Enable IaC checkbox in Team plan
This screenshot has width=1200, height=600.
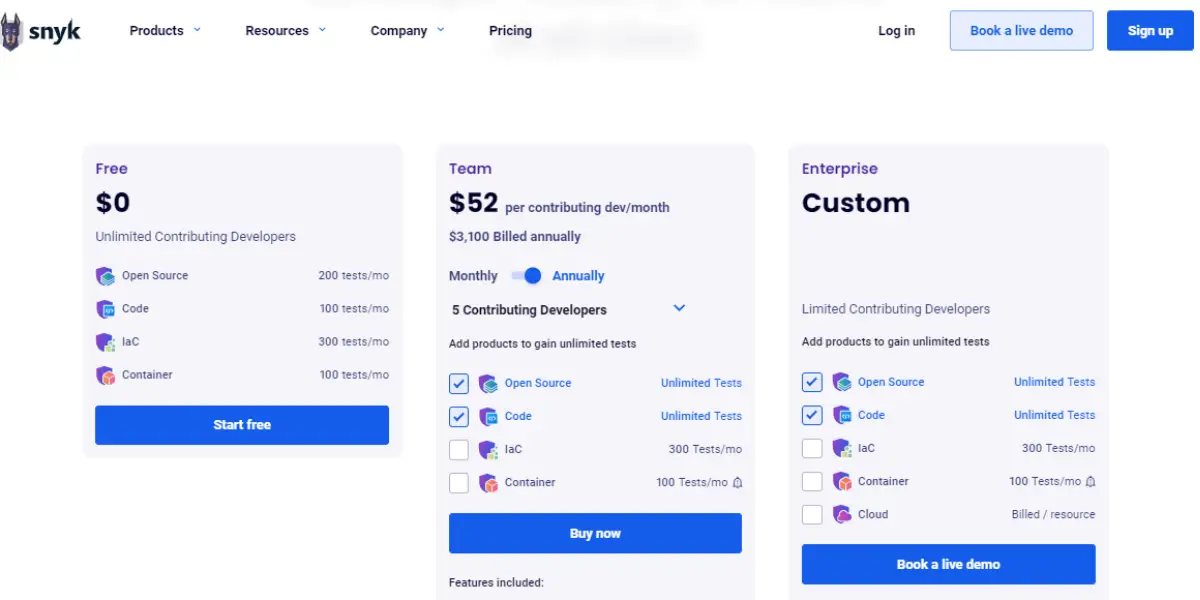(459, 450)
